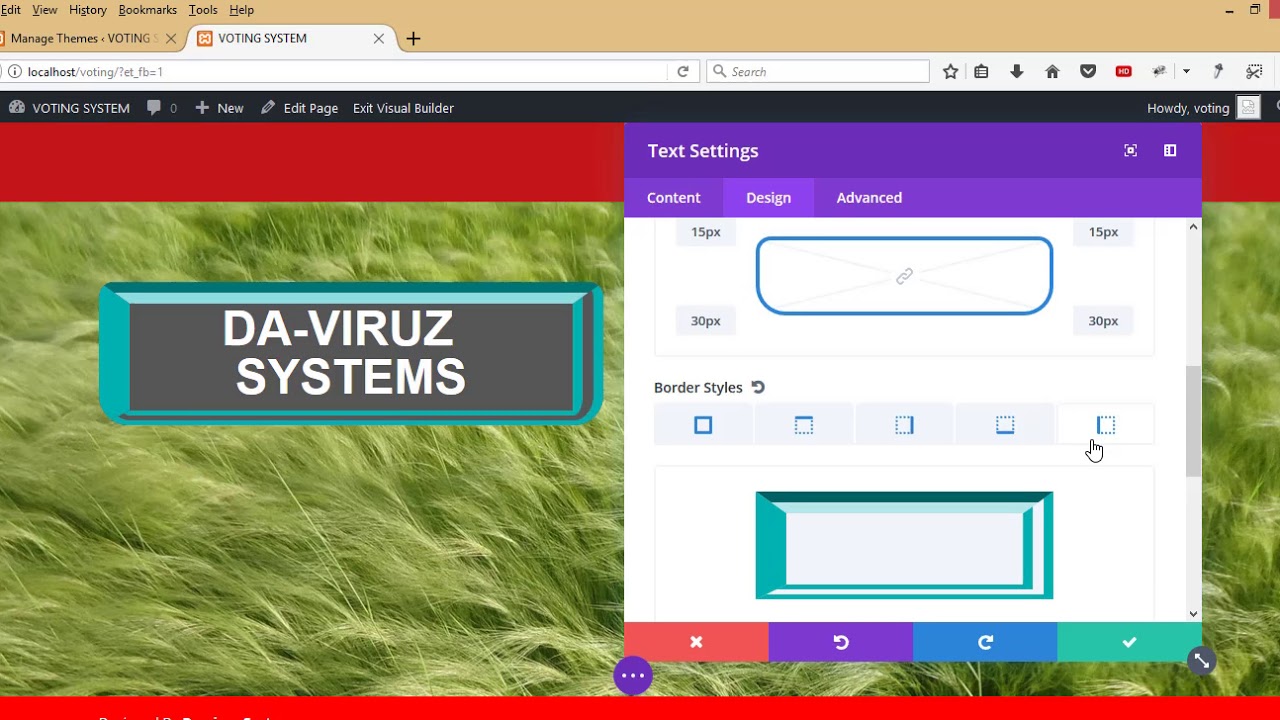
Task: Select the DA-VIRUZ SYSTEMS text module
Action: coord(351,354)
